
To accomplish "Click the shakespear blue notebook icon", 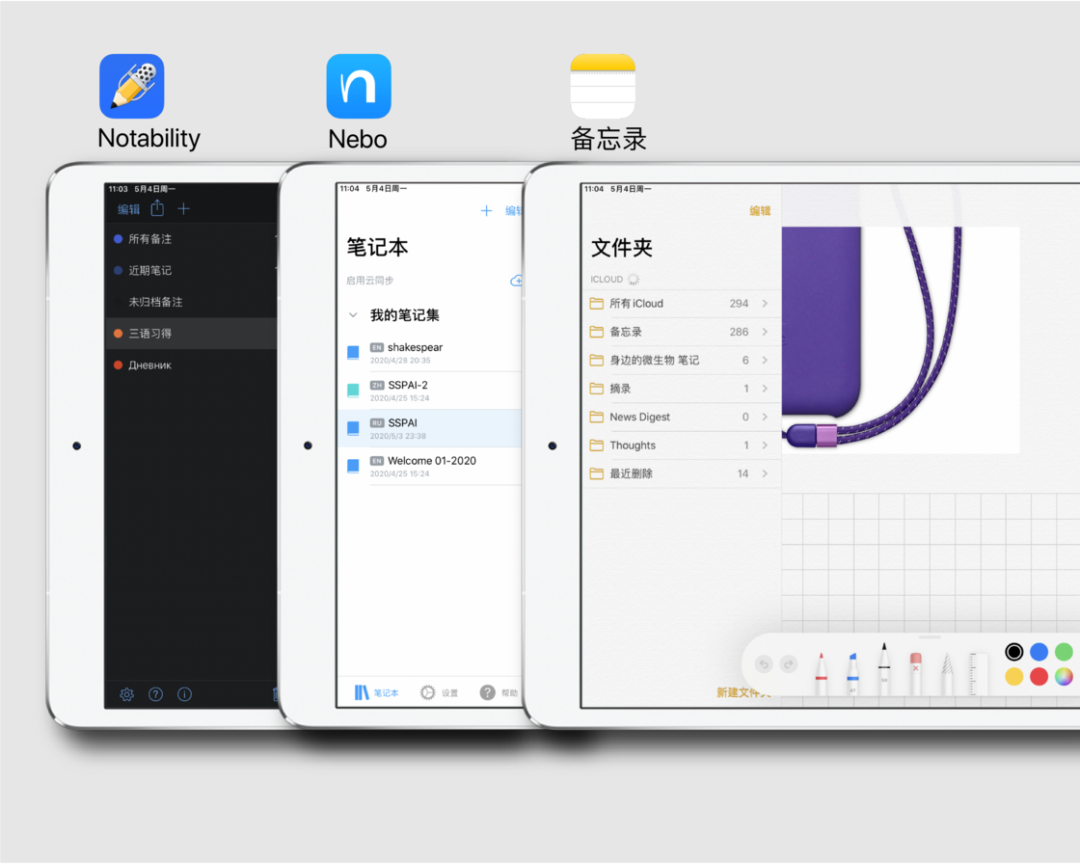I will tap(353, 353).
